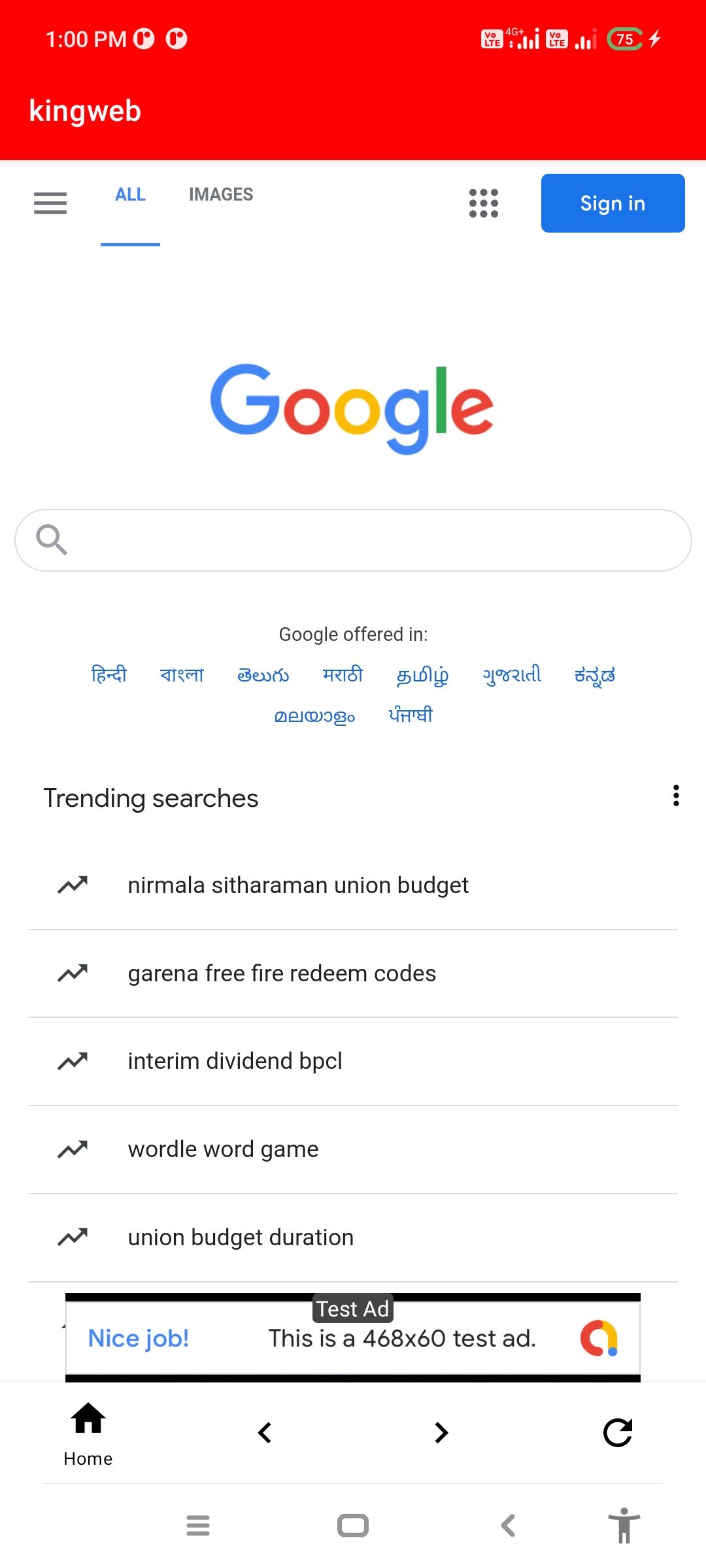Open trending search 'wordle word game'
This screenshot has height=1568, width=706.
224,1149
